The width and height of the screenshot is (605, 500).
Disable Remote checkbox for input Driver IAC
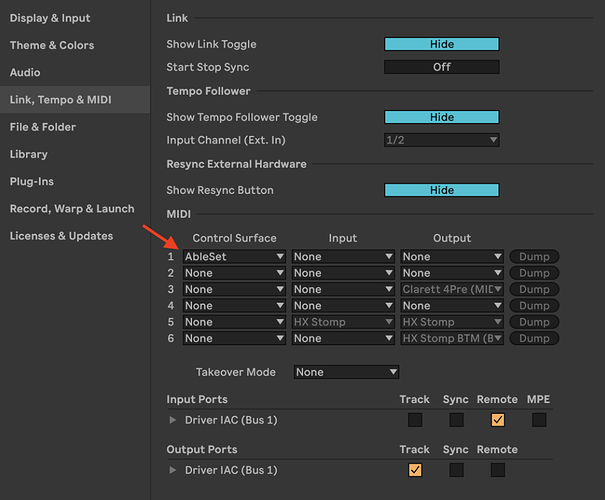click(497, 420)
